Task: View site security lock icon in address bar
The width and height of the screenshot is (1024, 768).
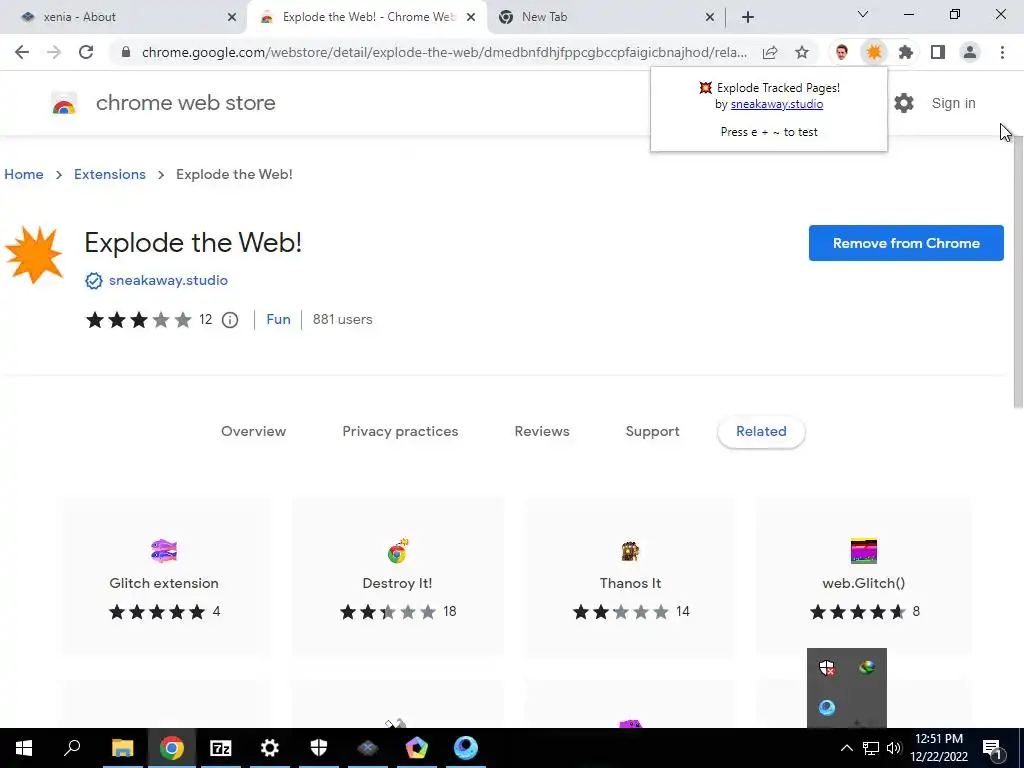Action: tap(126, 52)
